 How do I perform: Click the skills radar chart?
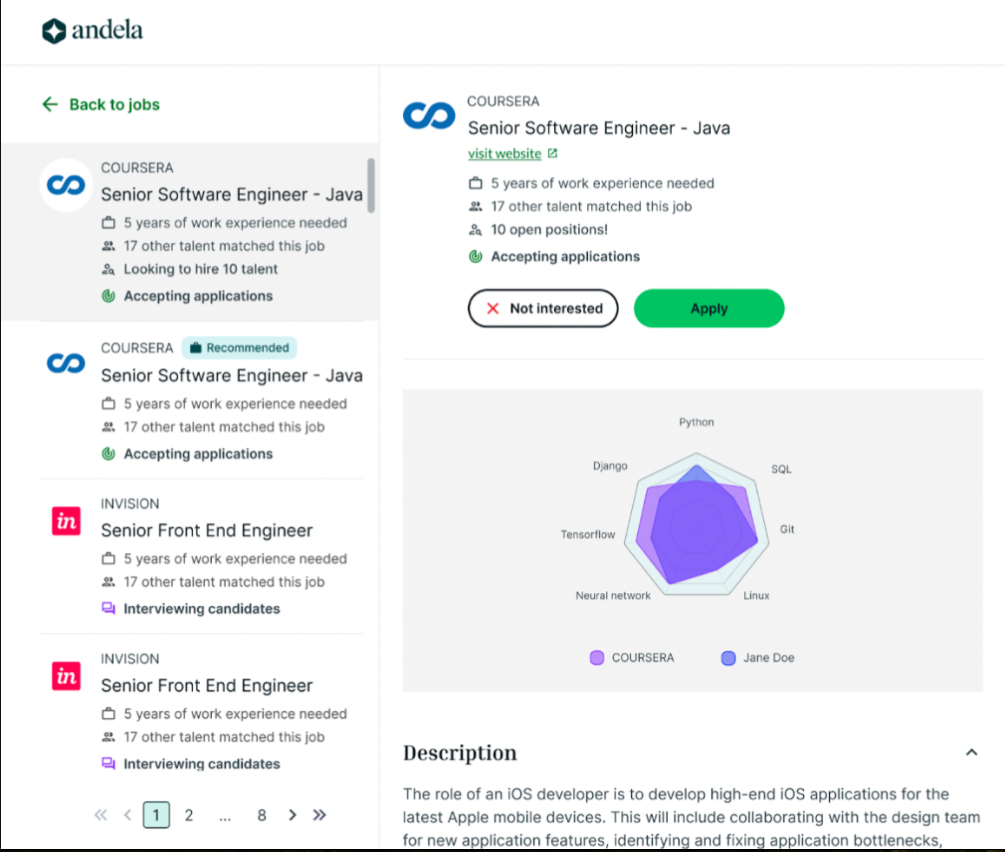(x=697, y=525)
